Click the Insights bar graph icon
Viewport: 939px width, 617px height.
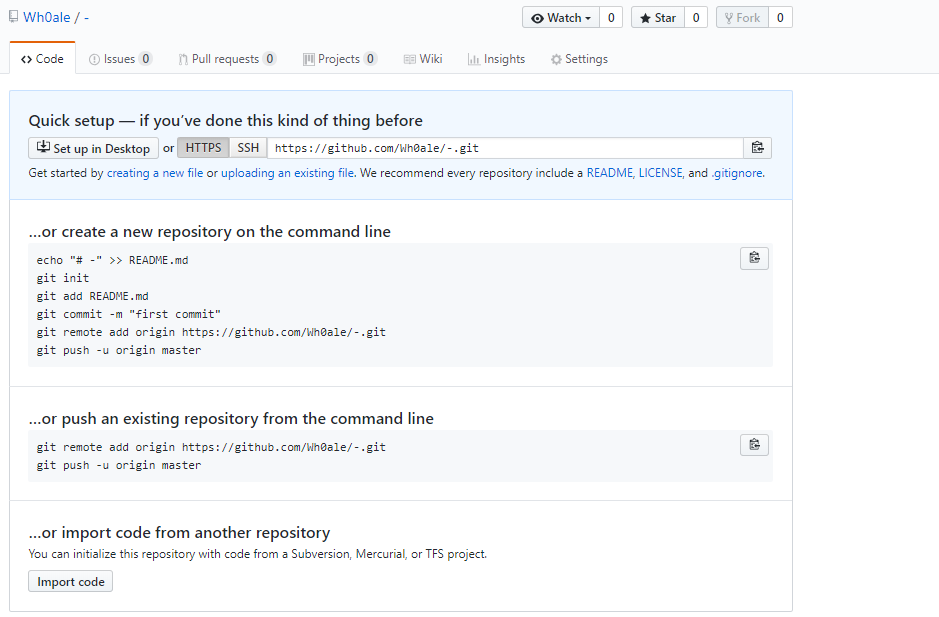pos(474,59)
